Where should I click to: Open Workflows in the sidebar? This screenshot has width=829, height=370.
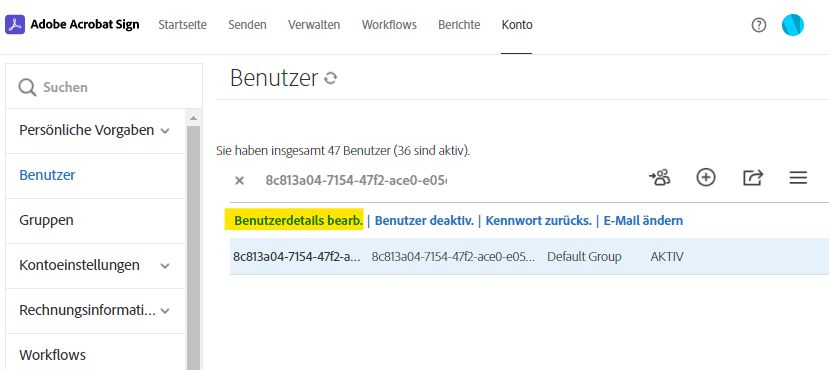click(x=52, y=355)
